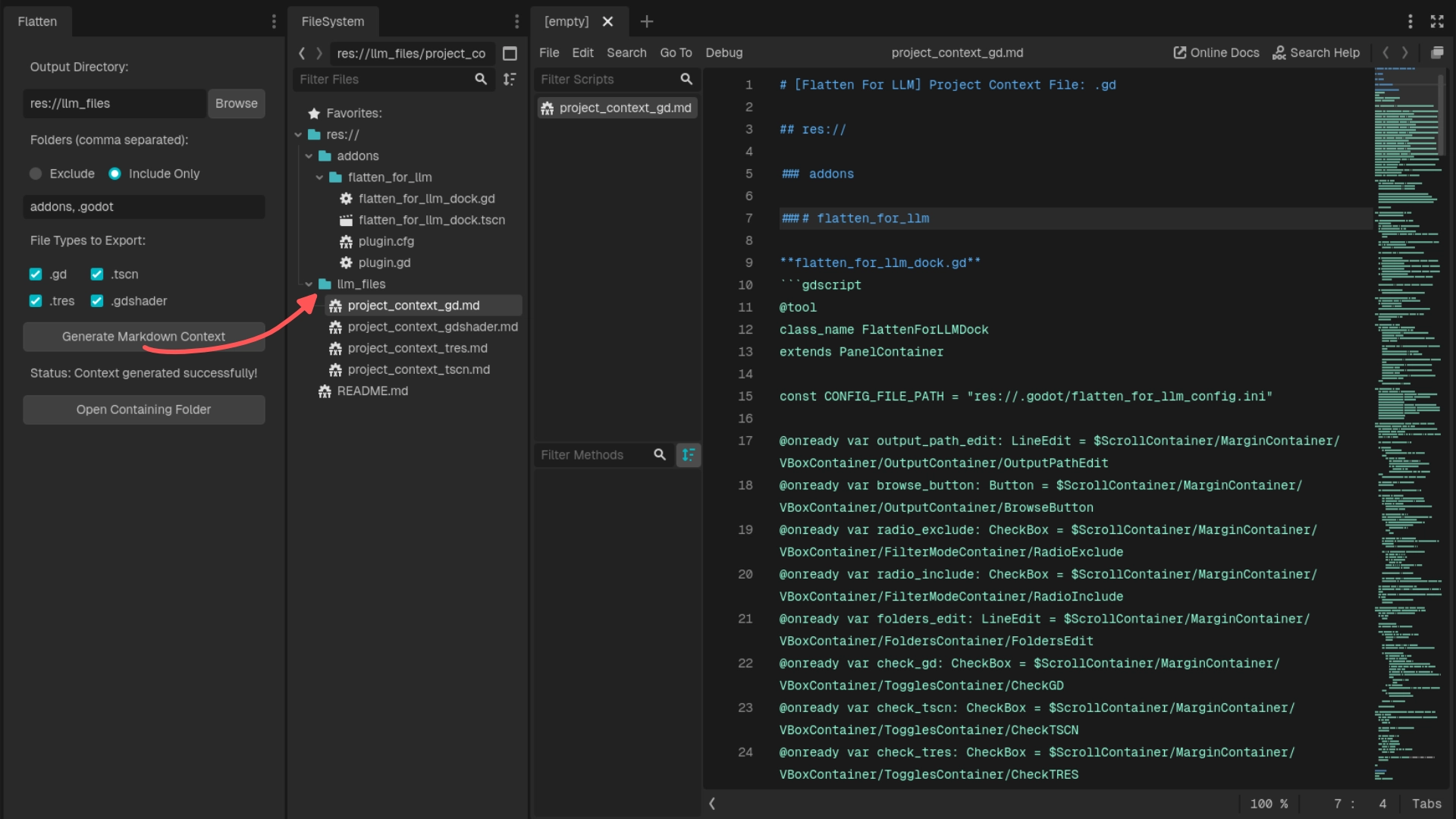Click Generate Markdown Context button
The image size is (1456, 819).
[143, 337]
